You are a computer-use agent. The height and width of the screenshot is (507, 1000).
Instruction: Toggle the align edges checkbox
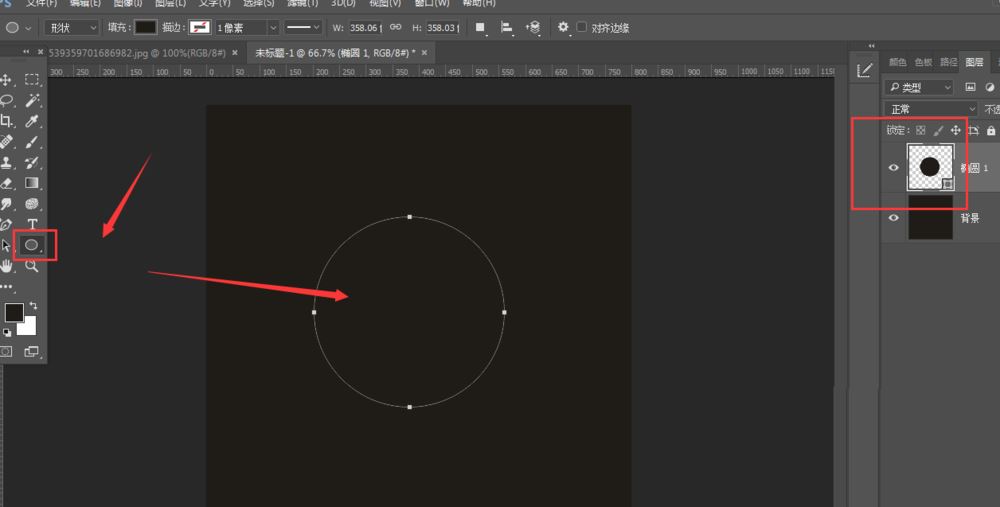(582, 27)
